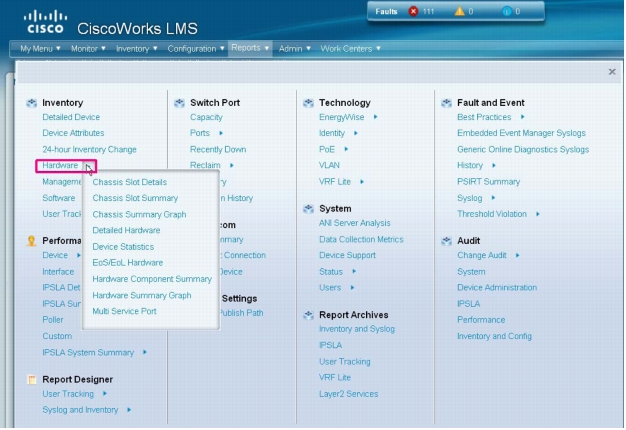Image resolution: width=626 pixels, height=430 pixels.
Task: Expand the Change Audit submenu arrow
Action: point(517,255)
